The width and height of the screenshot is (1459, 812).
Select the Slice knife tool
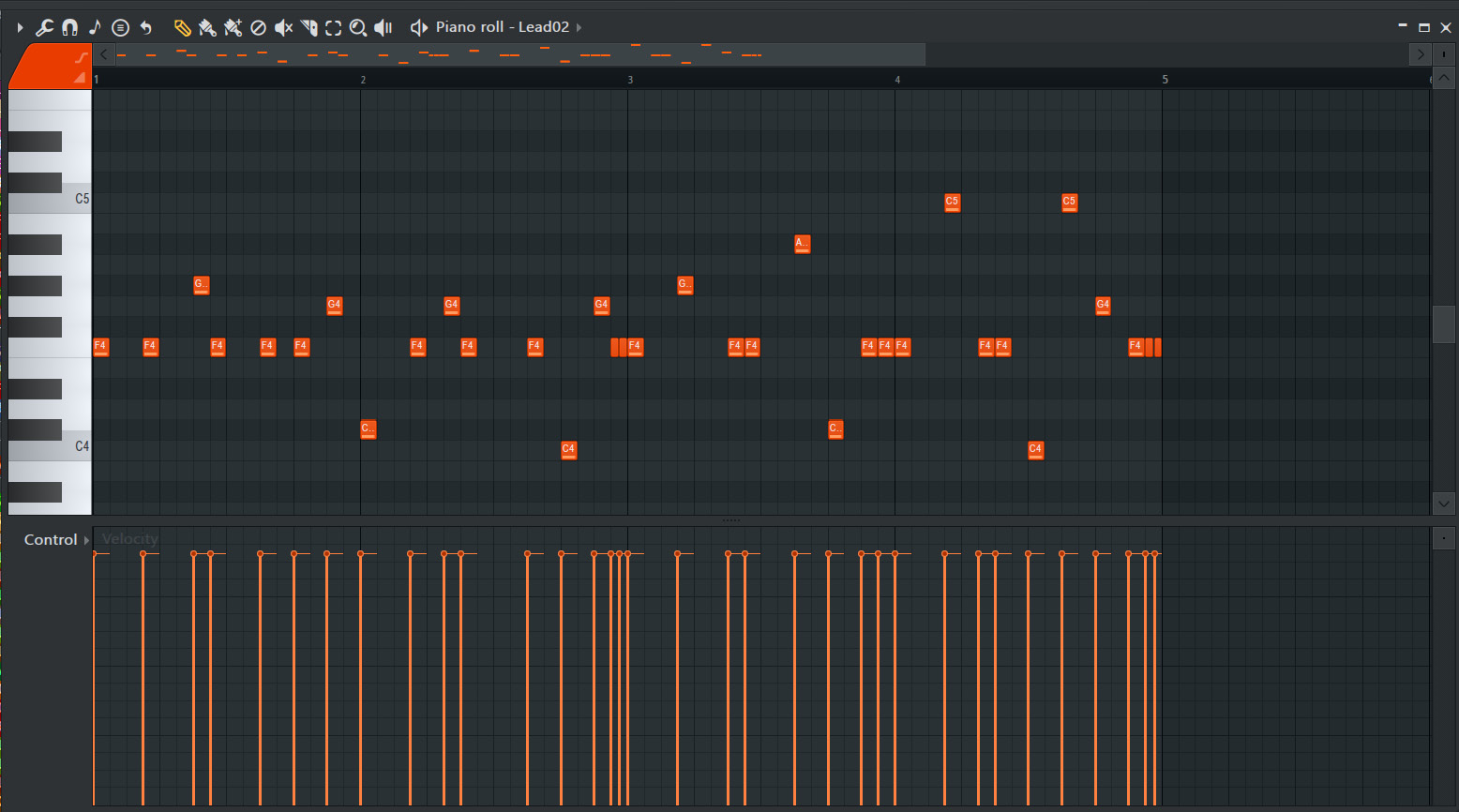[308, 28]
